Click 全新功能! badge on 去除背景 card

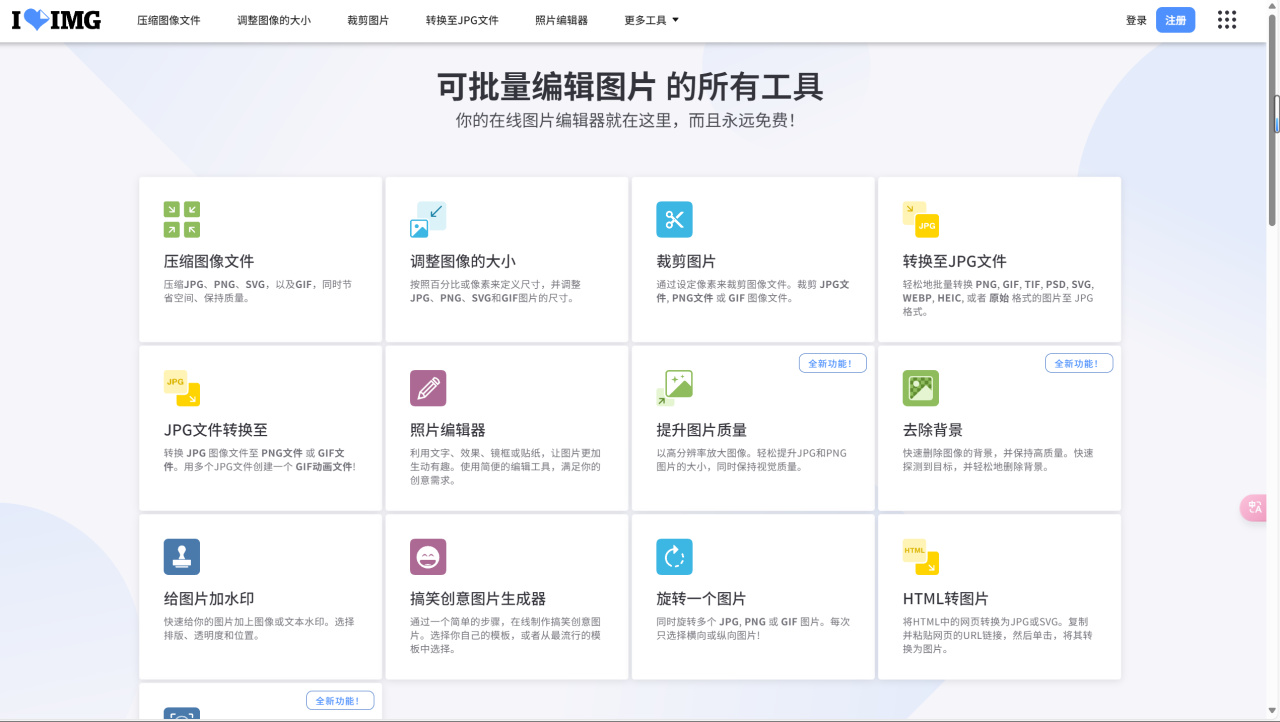tap(1079, 364)
